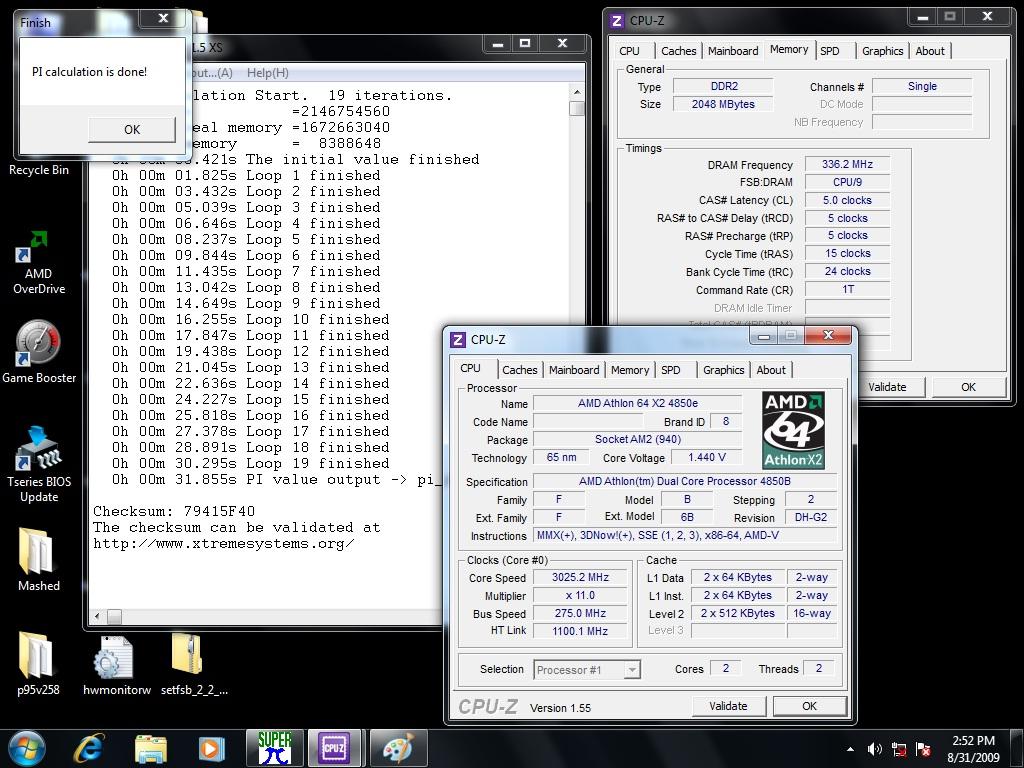Click OK in front CPU-Z window
Screen dimensions: 1024x768
click(810, 706)
